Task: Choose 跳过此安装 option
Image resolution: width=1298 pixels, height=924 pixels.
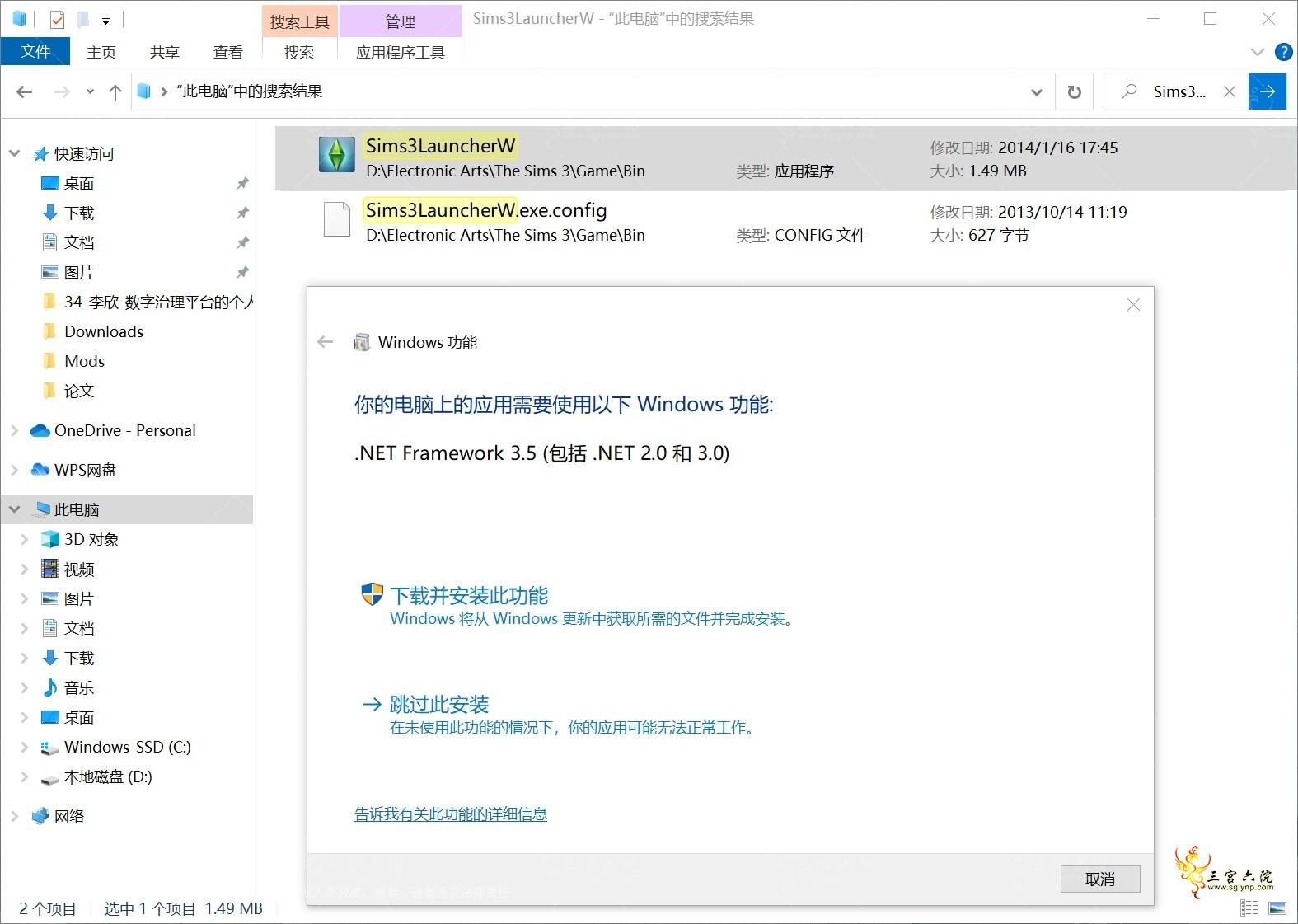Action: [439, 704]
